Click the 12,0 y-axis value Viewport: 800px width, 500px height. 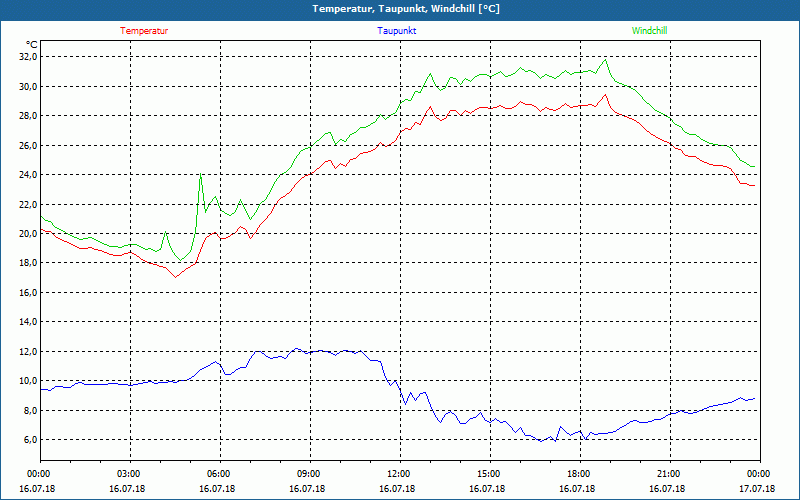[29, 352]
